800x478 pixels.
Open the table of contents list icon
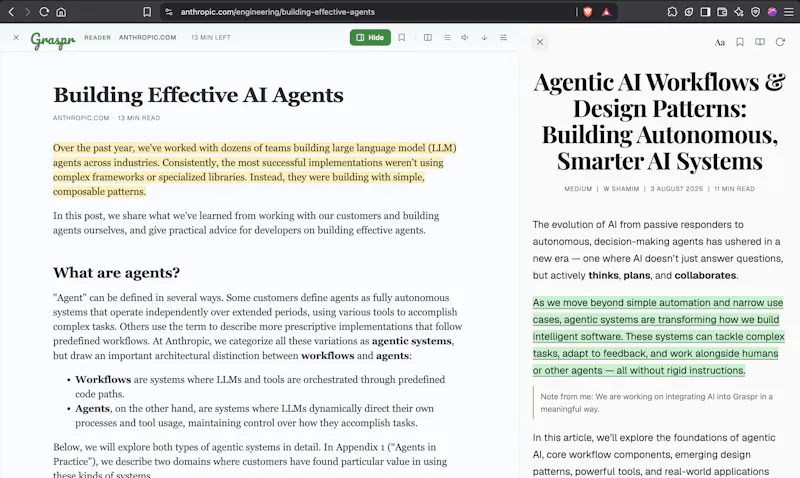tap(447, 37)
